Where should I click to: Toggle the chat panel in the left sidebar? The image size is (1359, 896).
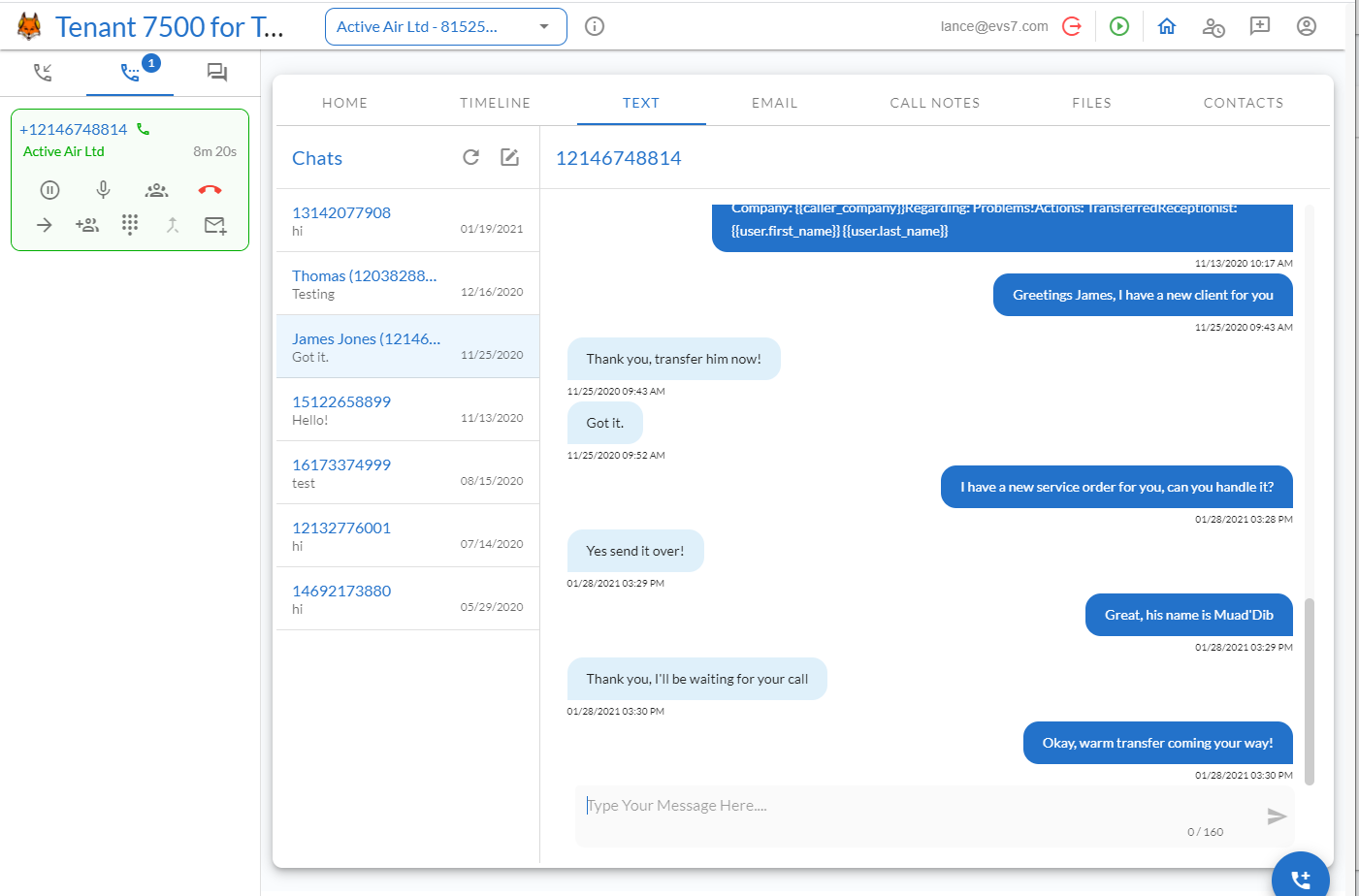coord(216,72)
